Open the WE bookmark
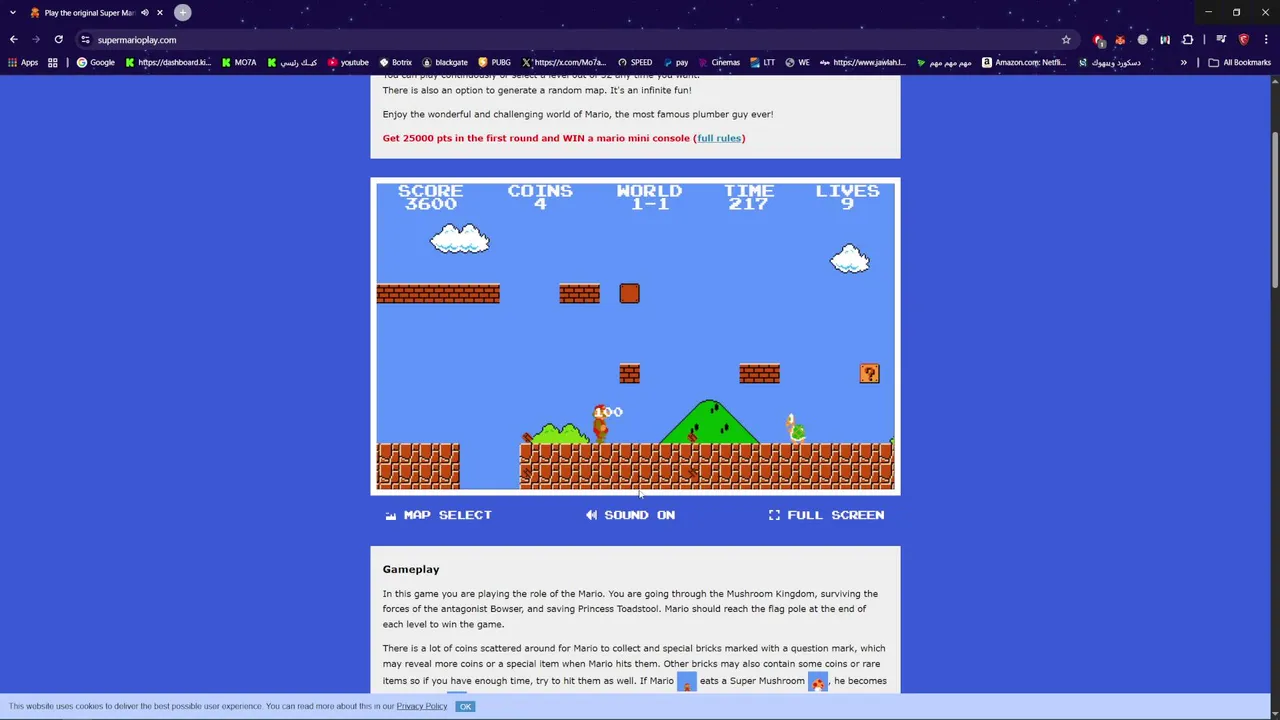The height and width of the screenshot is (720, 1280). coord(798,62)
